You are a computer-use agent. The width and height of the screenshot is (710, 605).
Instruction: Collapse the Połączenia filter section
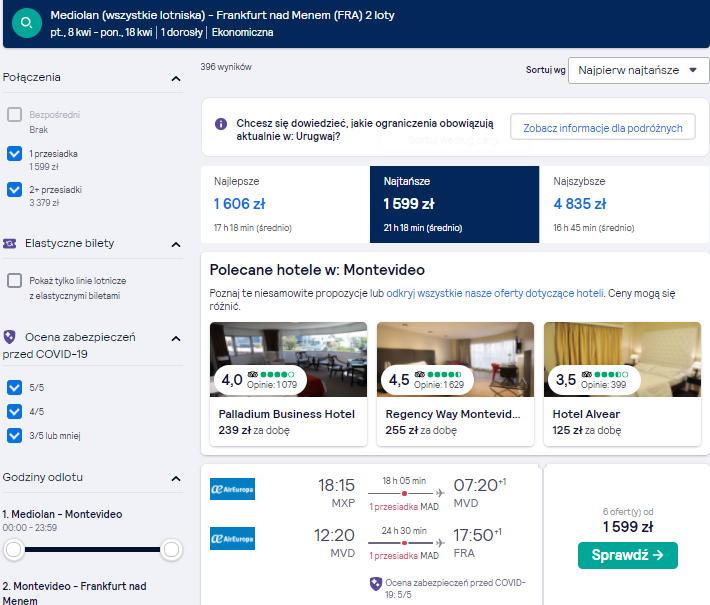tap(176, 79)
